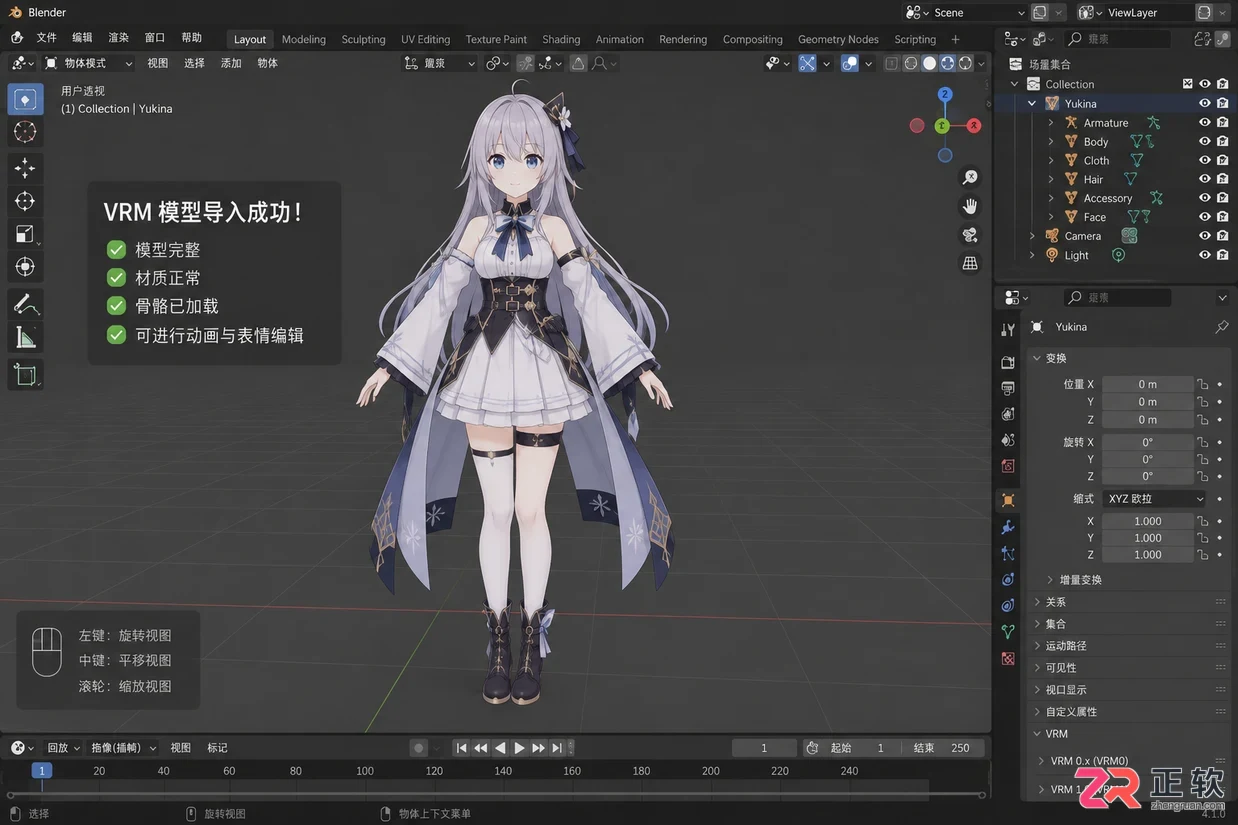
Task: Click the current frame 1 playhead
Action: coord(41,771)
